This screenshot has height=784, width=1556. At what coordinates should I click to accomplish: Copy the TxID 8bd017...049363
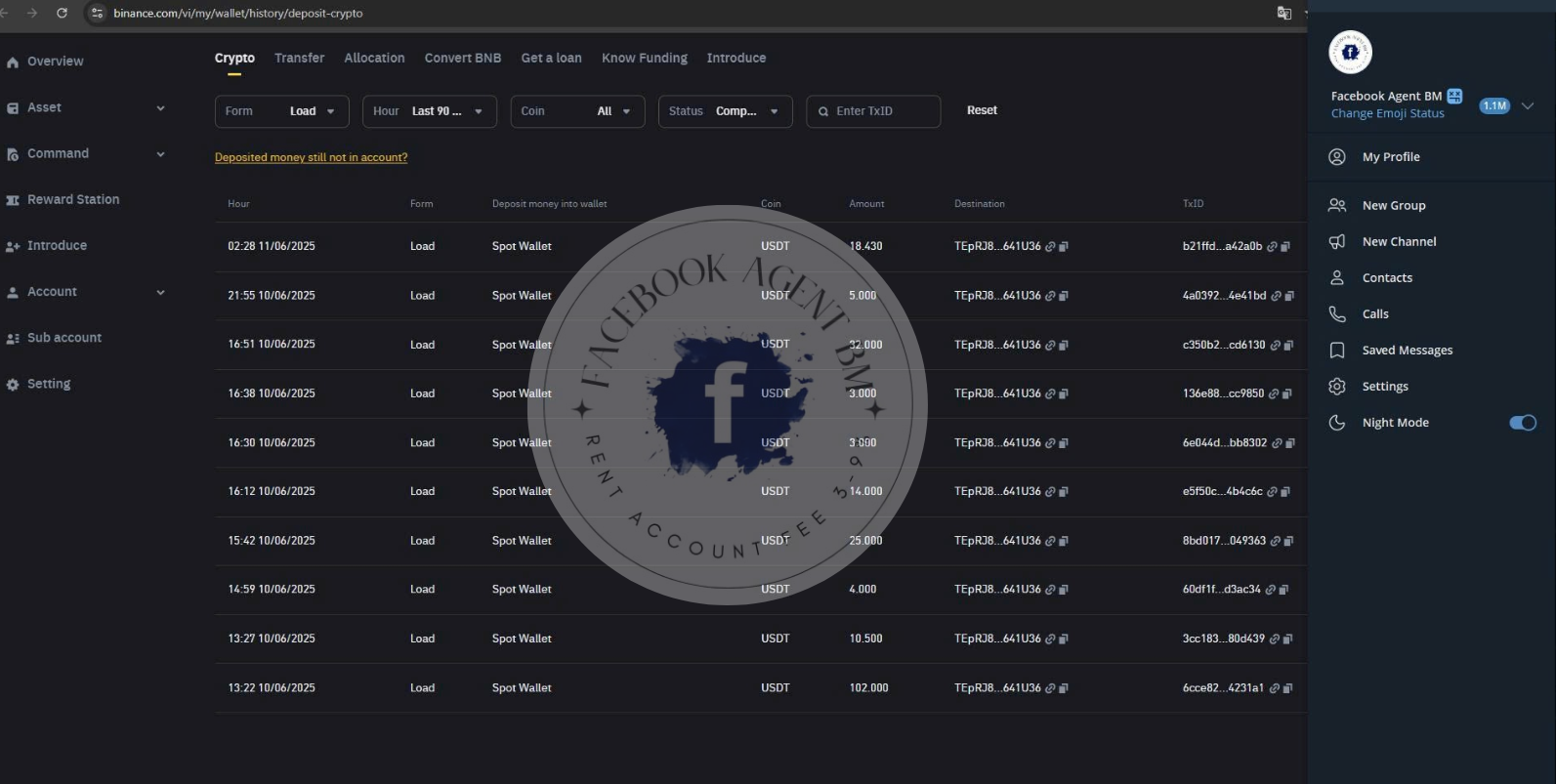click(x=1288, y=541)
